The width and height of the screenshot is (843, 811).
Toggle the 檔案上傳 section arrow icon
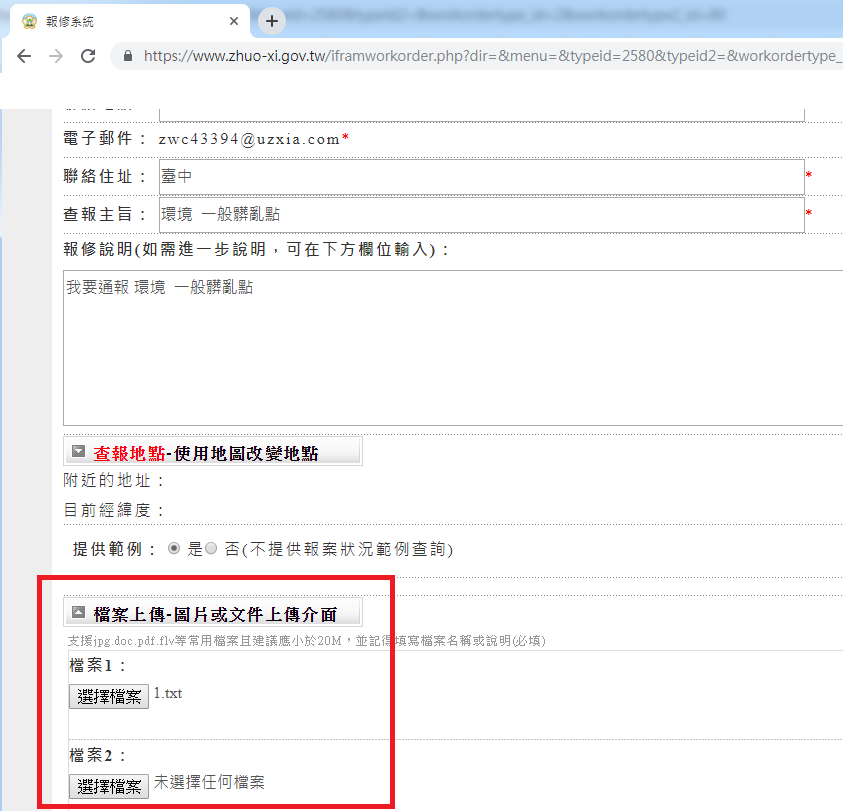point(78,613)
